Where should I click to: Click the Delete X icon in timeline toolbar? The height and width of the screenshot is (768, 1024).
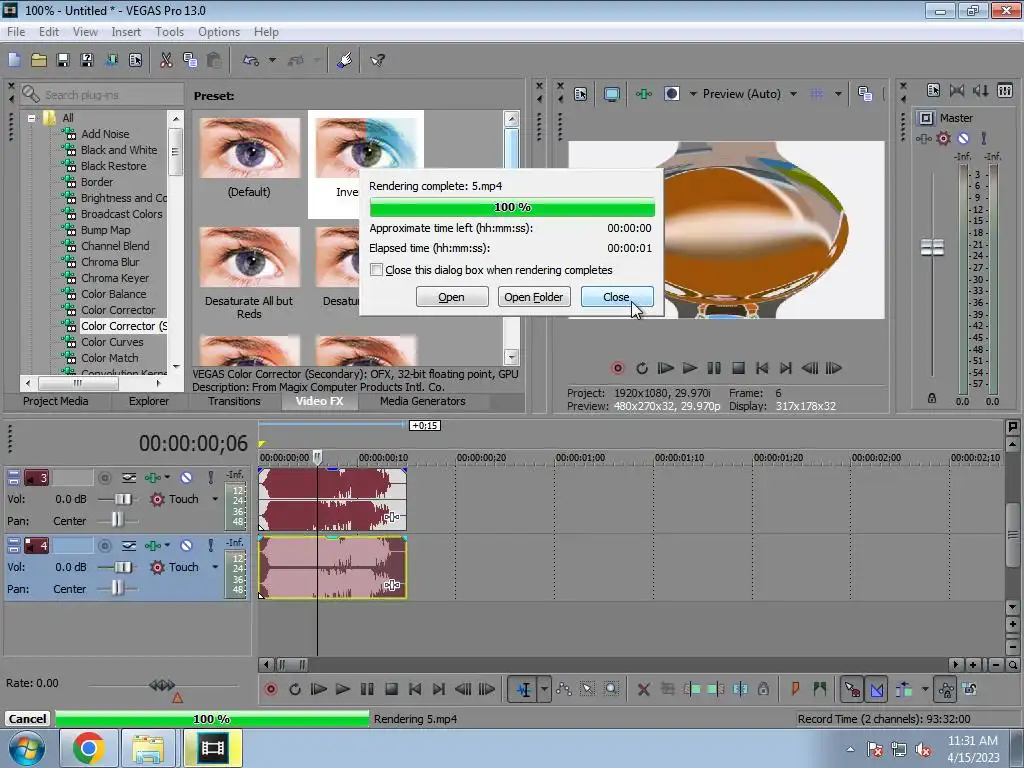pos(644,689)
